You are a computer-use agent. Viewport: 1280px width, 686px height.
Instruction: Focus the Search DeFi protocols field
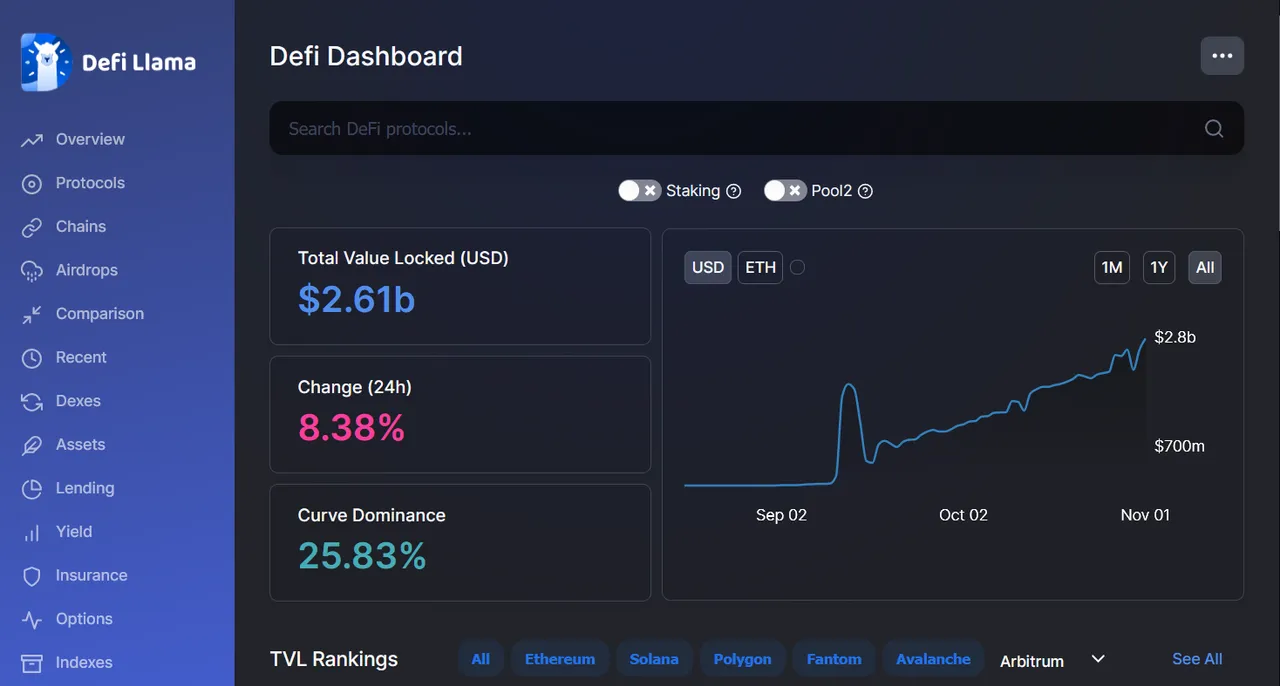click(757, 128)
